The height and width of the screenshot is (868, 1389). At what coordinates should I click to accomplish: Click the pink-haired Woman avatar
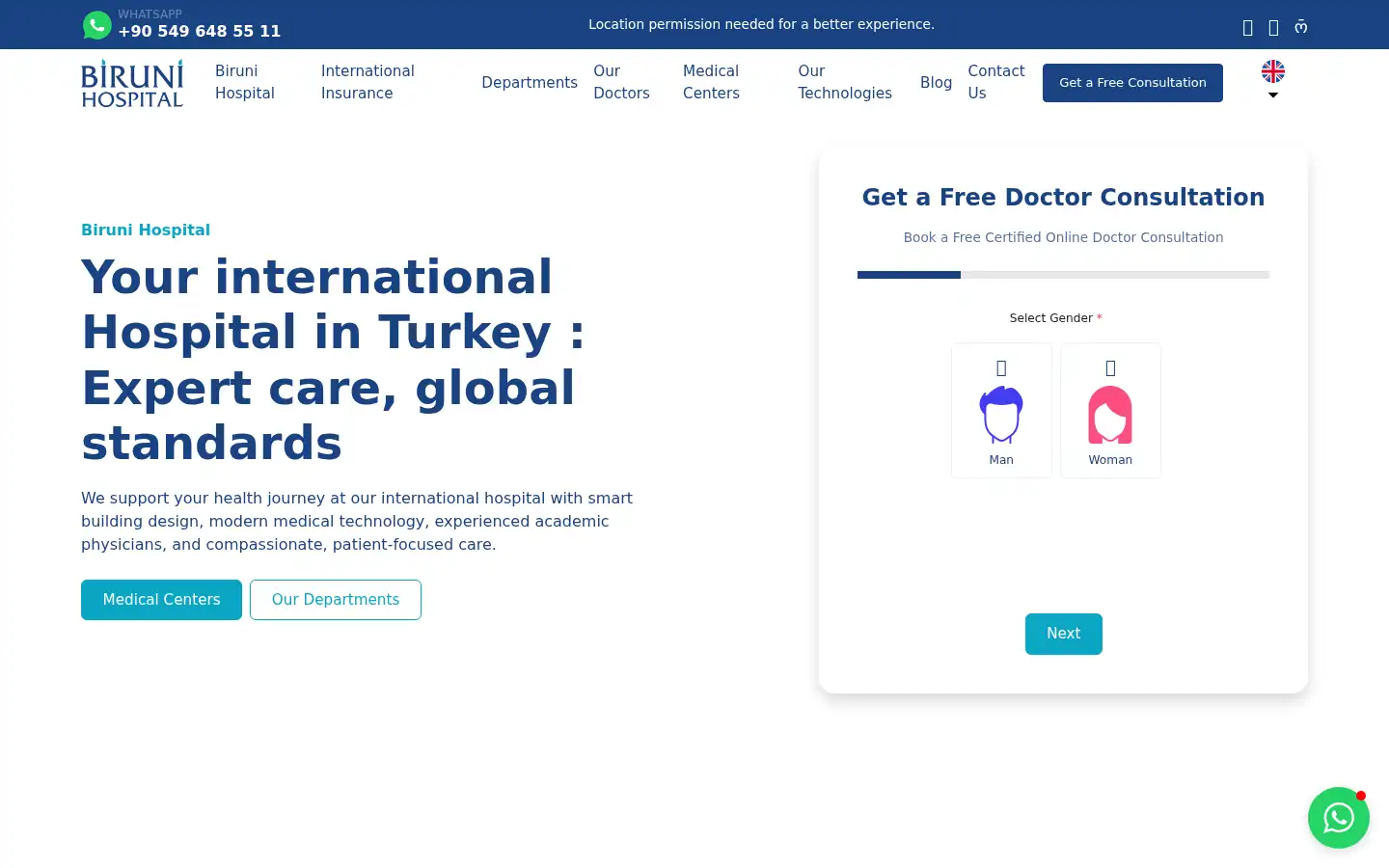pos(1110,415)
